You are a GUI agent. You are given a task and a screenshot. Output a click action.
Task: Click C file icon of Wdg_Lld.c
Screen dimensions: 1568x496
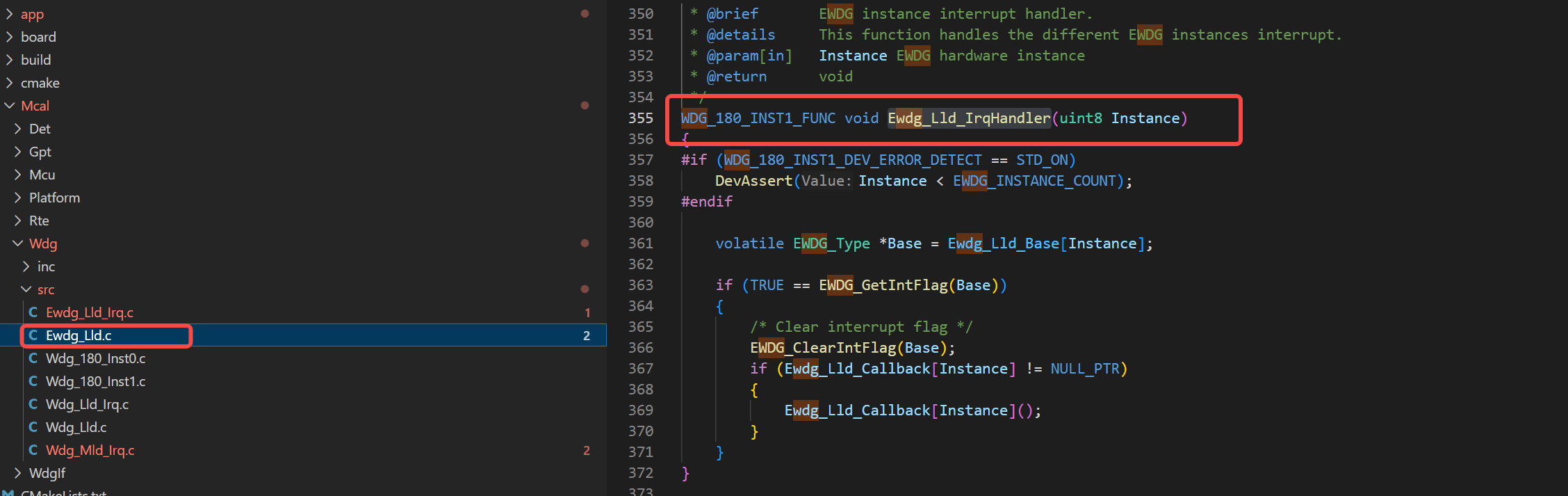point(33,427)
